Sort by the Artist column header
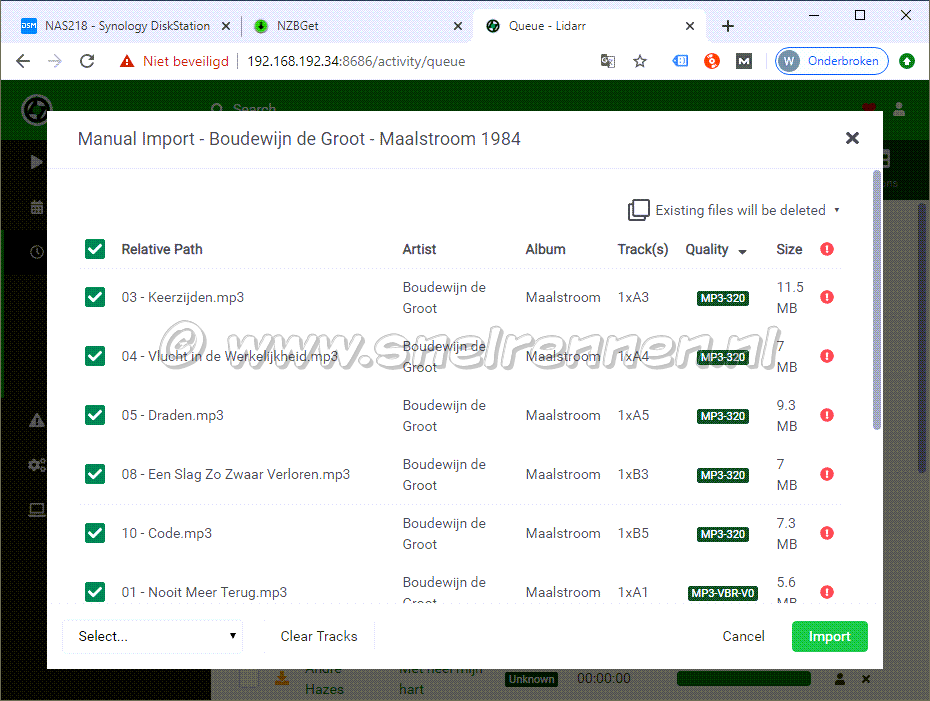The width and height of the screenshot is (930, 701). tap(419, 249)
